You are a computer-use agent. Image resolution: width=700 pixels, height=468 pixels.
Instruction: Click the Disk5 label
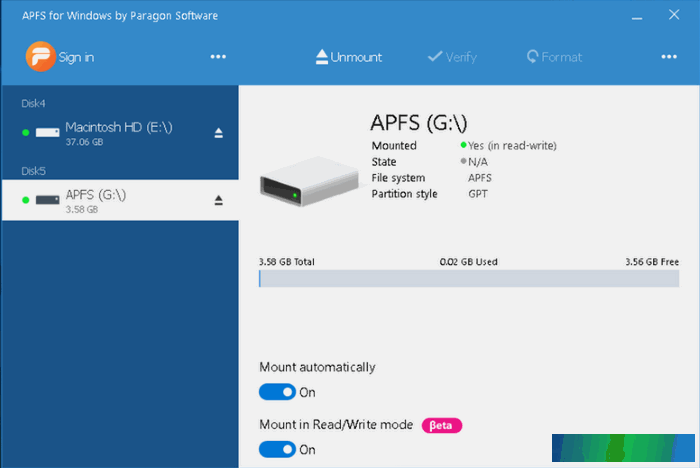pos(33,171)
